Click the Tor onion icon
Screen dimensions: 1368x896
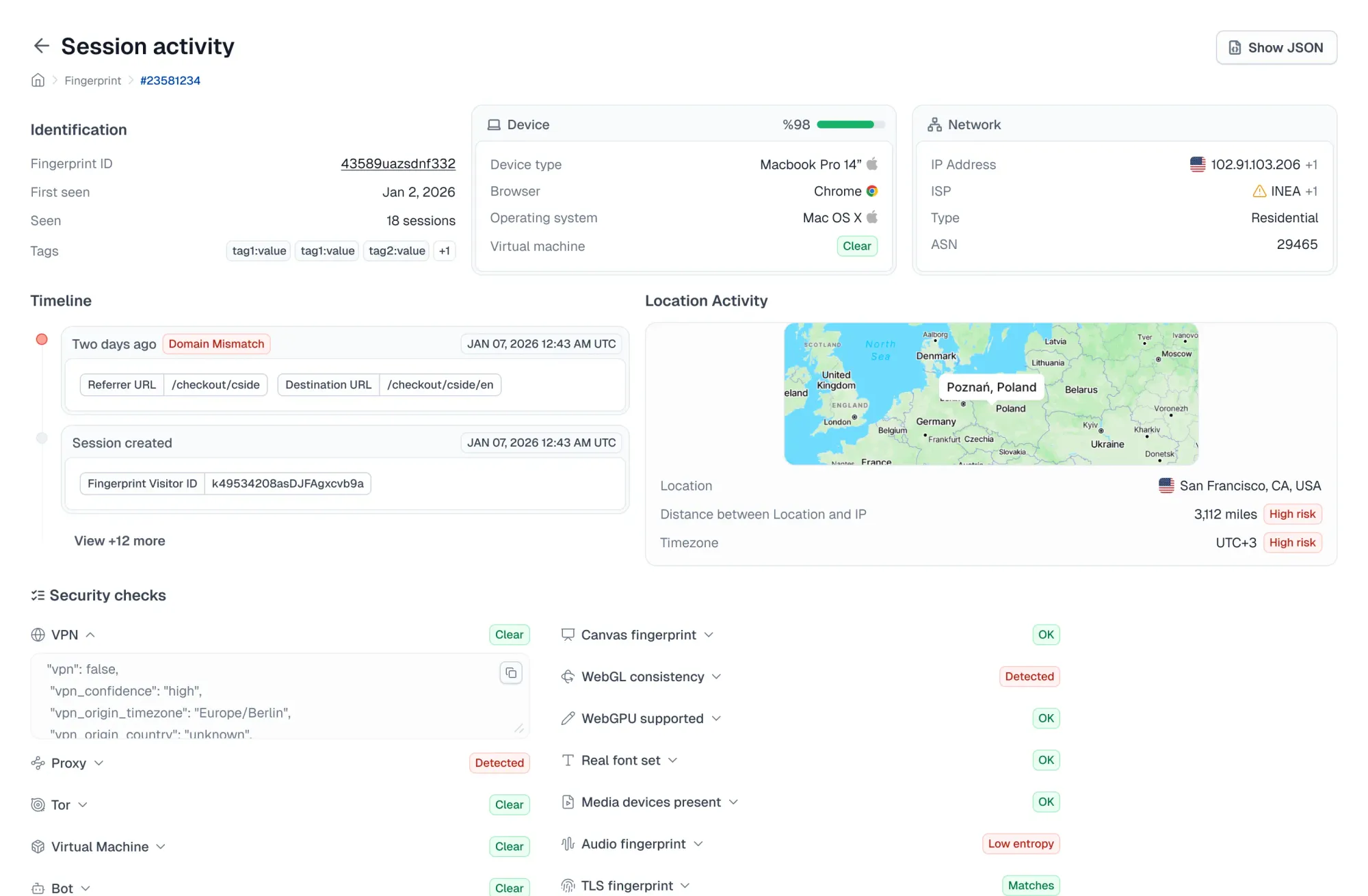38,805
